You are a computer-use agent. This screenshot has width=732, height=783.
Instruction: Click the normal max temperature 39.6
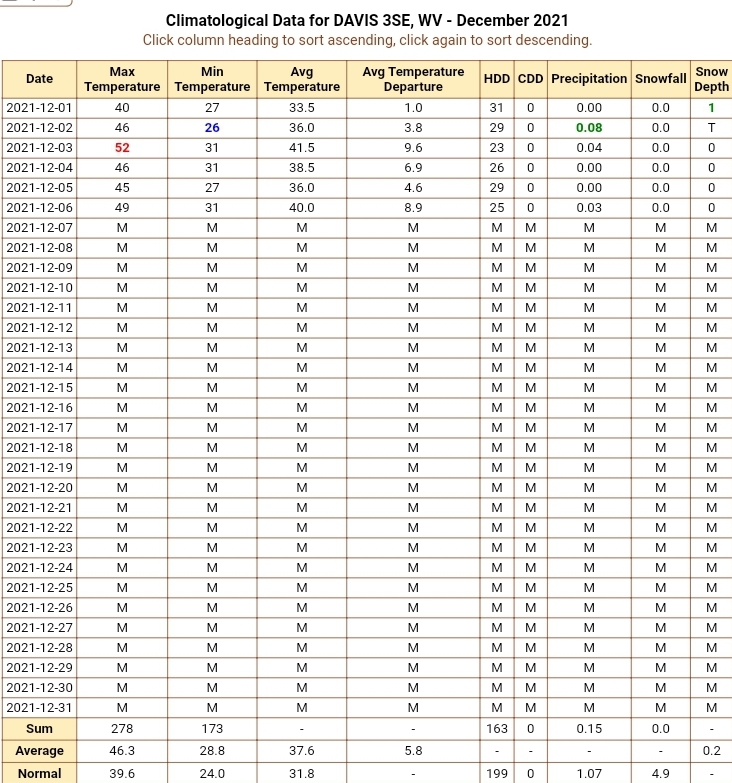click(x=122, y=774)
